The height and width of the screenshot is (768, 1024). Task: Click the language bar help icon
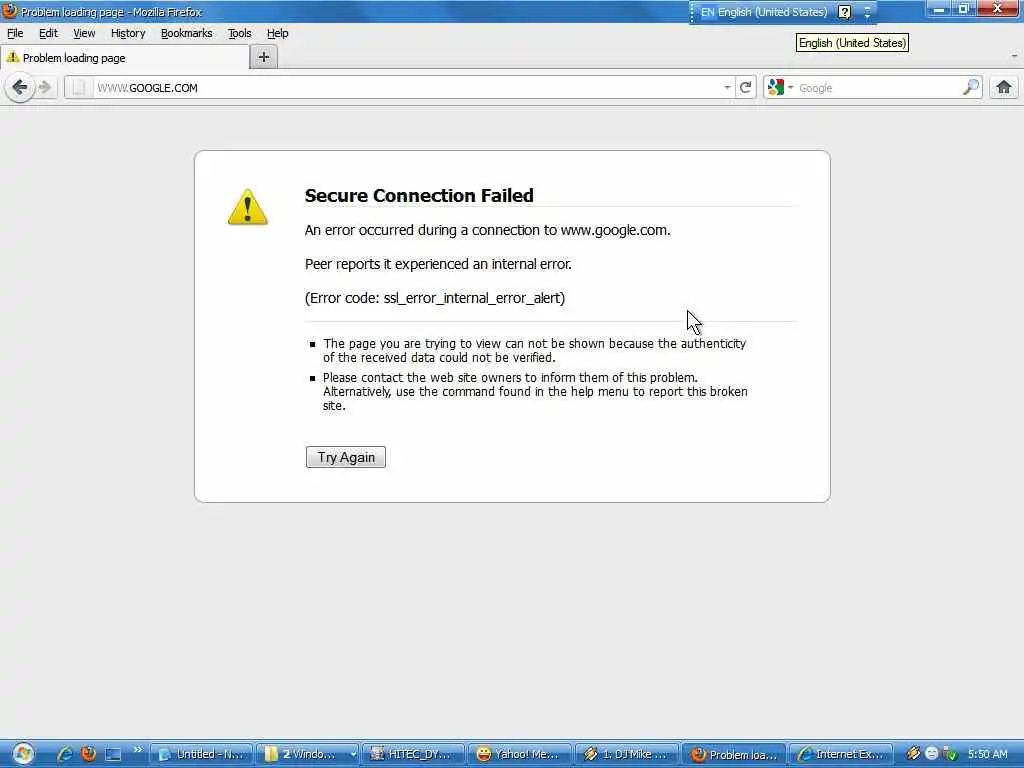(x=844, y=12)
